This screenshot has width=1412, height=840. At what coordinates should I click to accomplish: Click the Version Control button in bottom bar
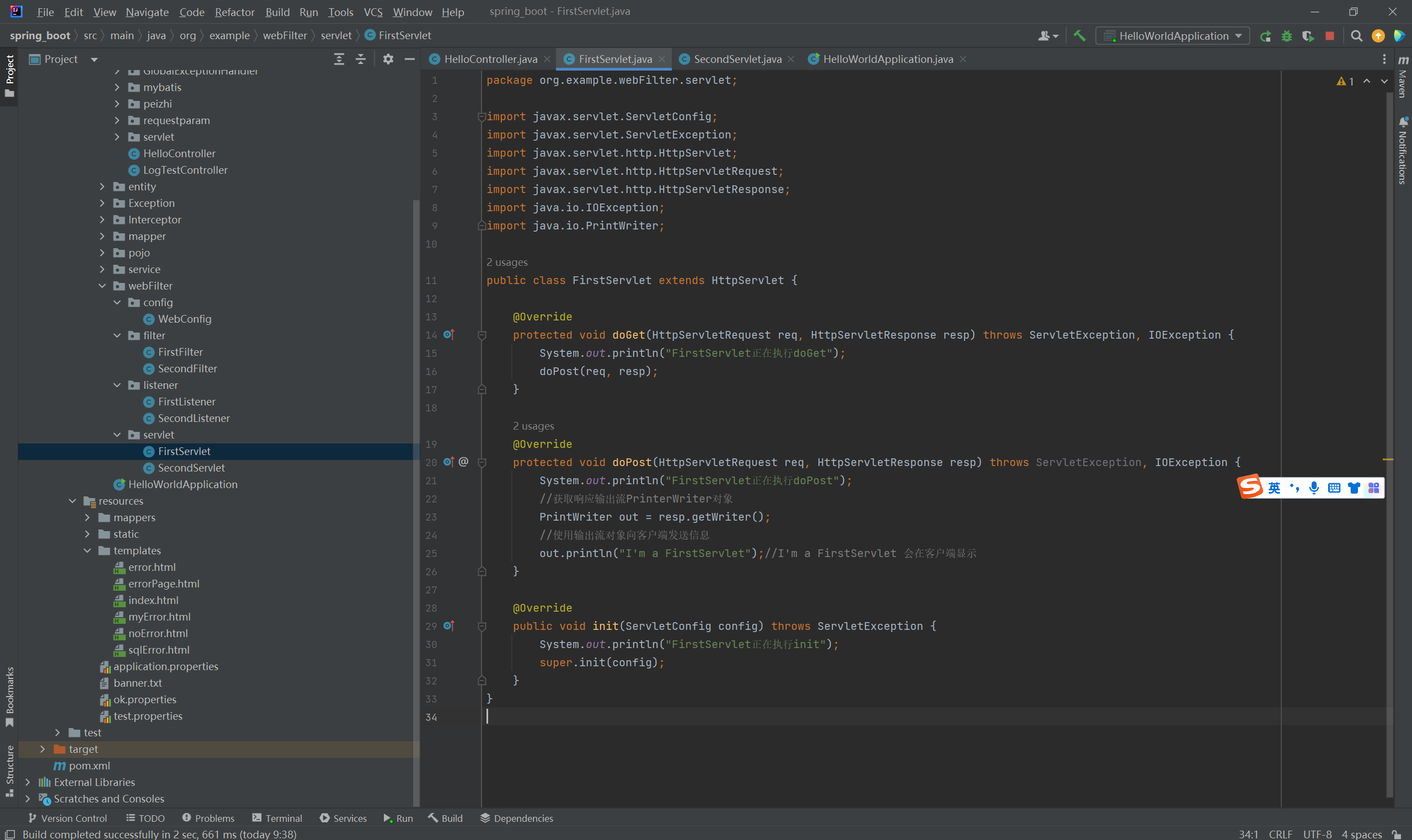[x=68, y=818]
